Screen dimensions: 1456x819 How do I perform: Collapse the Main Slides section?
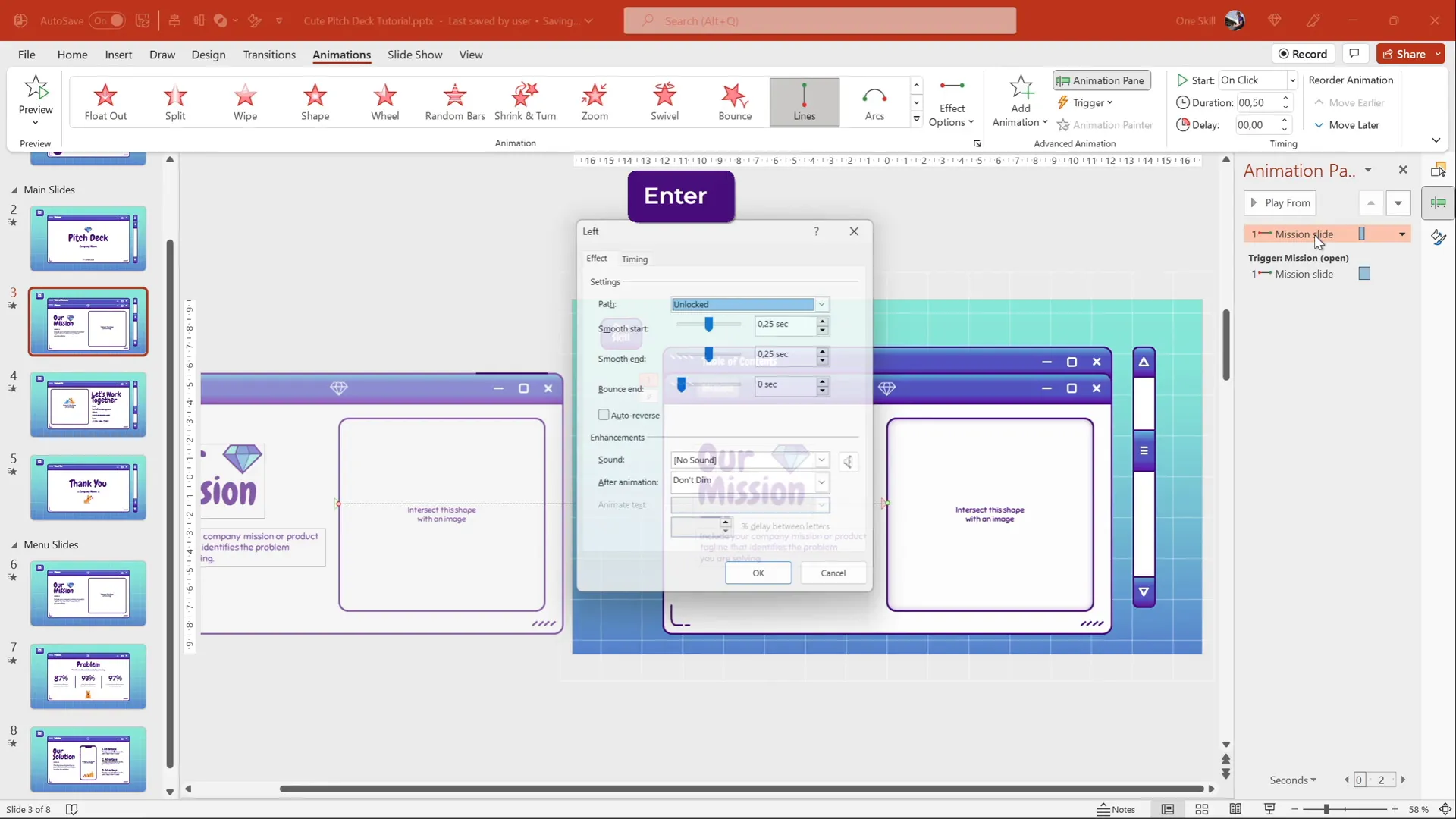coord(14,190)
